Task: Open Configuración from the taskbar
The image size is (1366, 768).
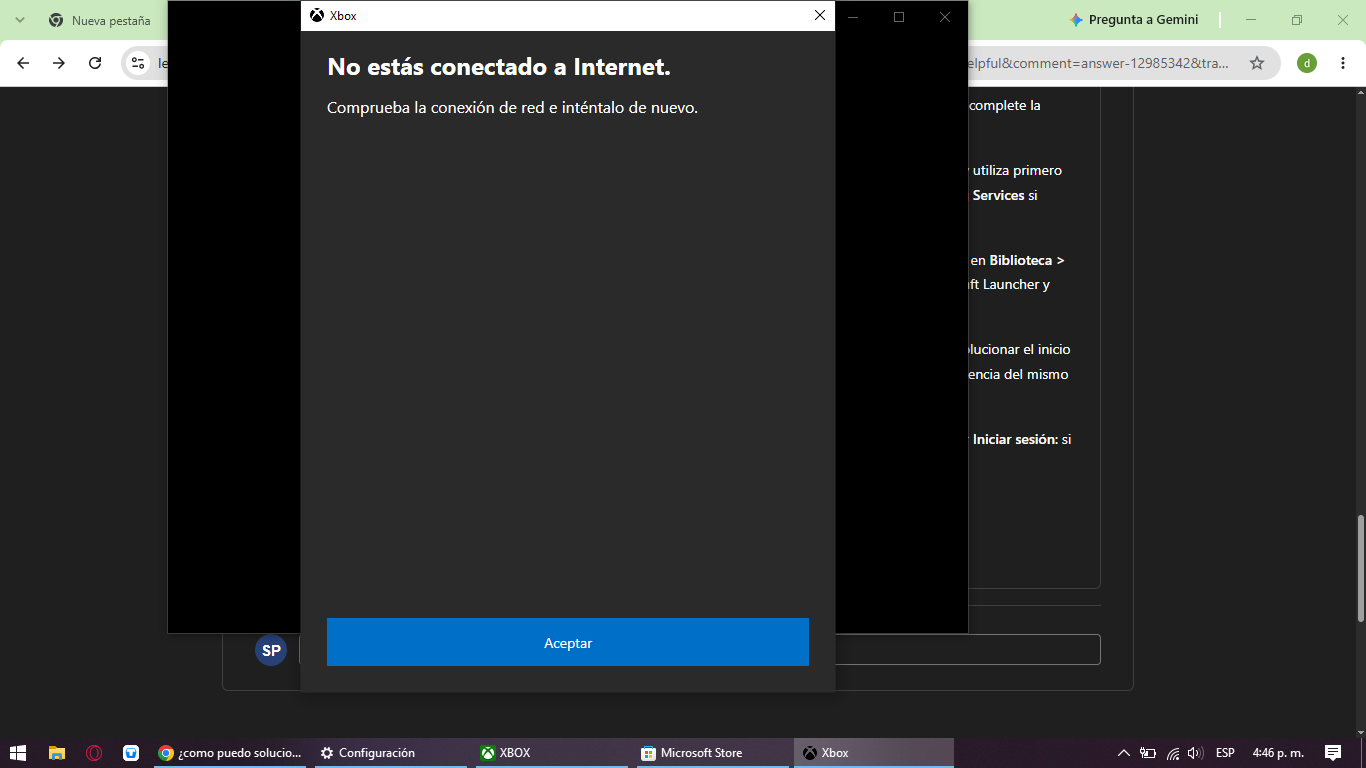Action: [x=393, y=753]
